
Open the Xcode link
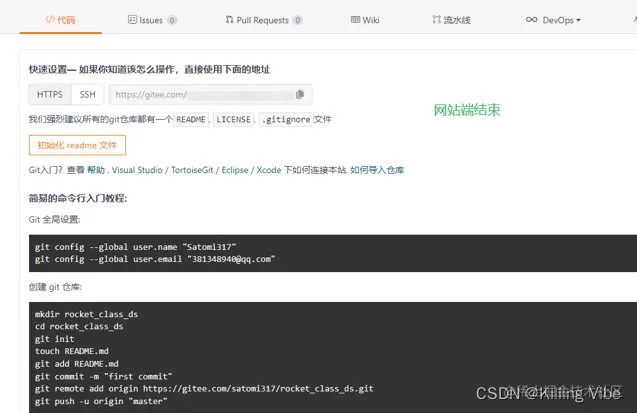269,170
